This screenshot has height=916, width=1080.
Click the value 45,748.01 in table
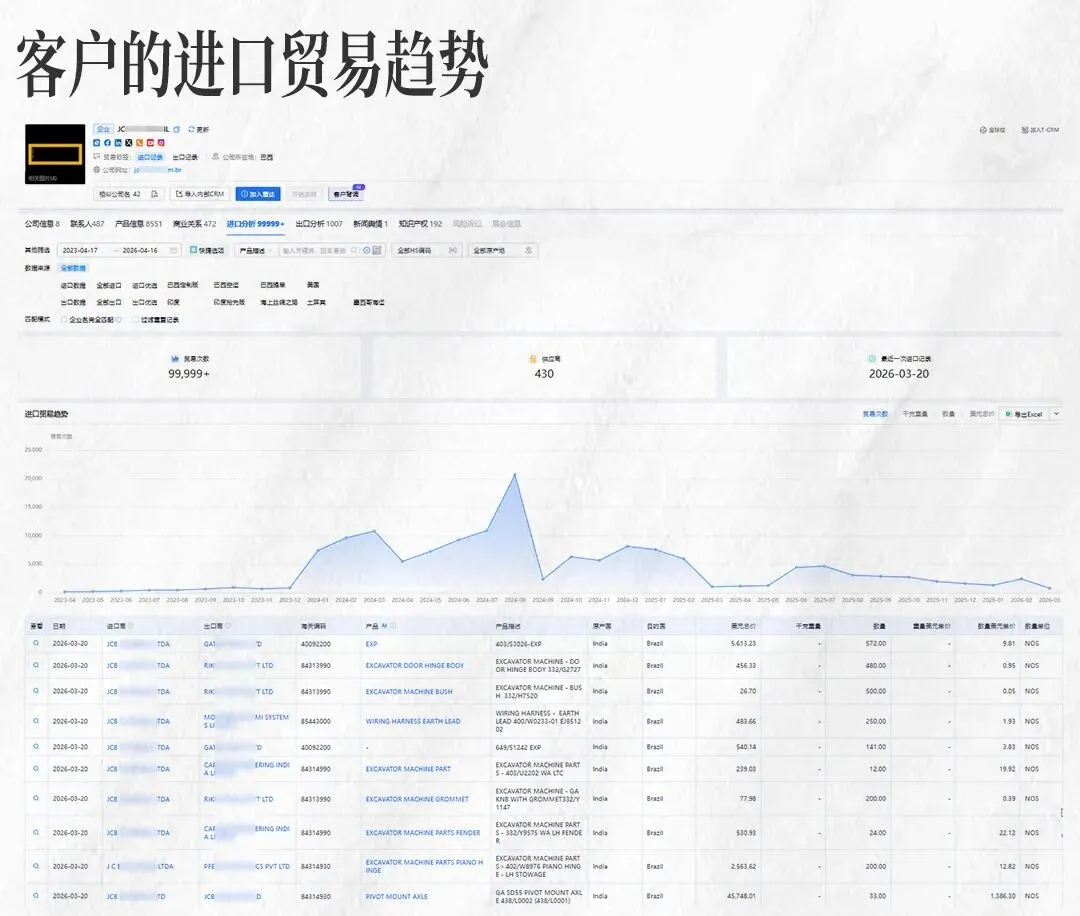741,896
